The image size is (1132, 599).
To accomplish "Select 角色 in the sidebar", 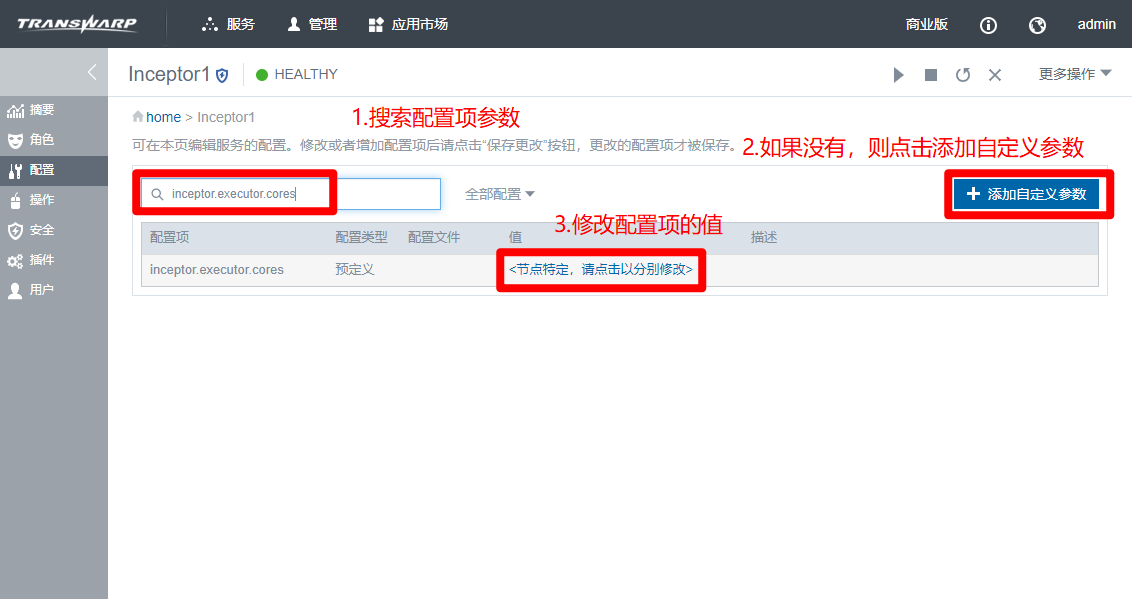I will [x=41, y=140].
